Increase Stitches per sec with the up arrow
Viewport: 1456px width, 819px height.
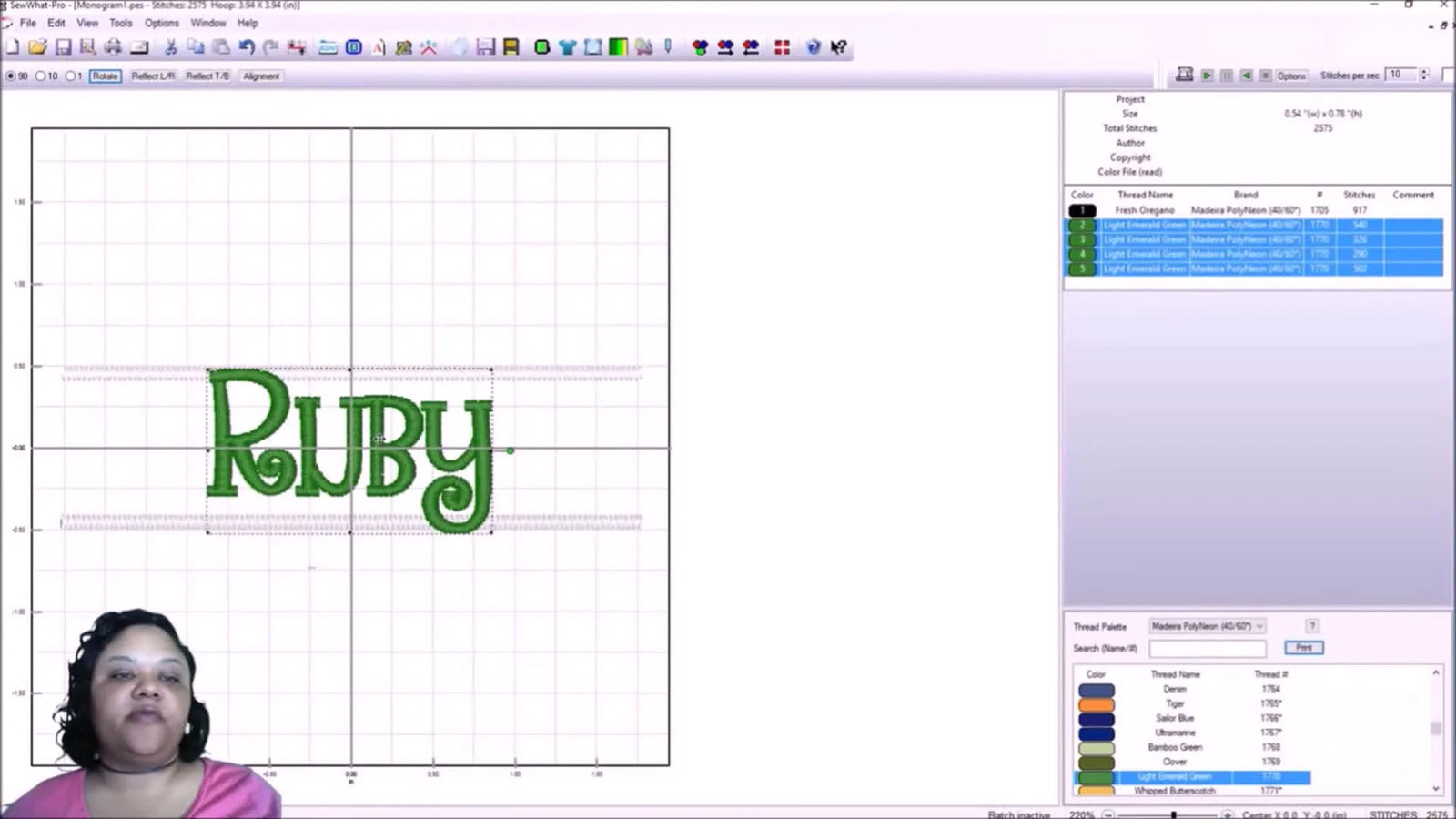click(x=1424, y=71)
